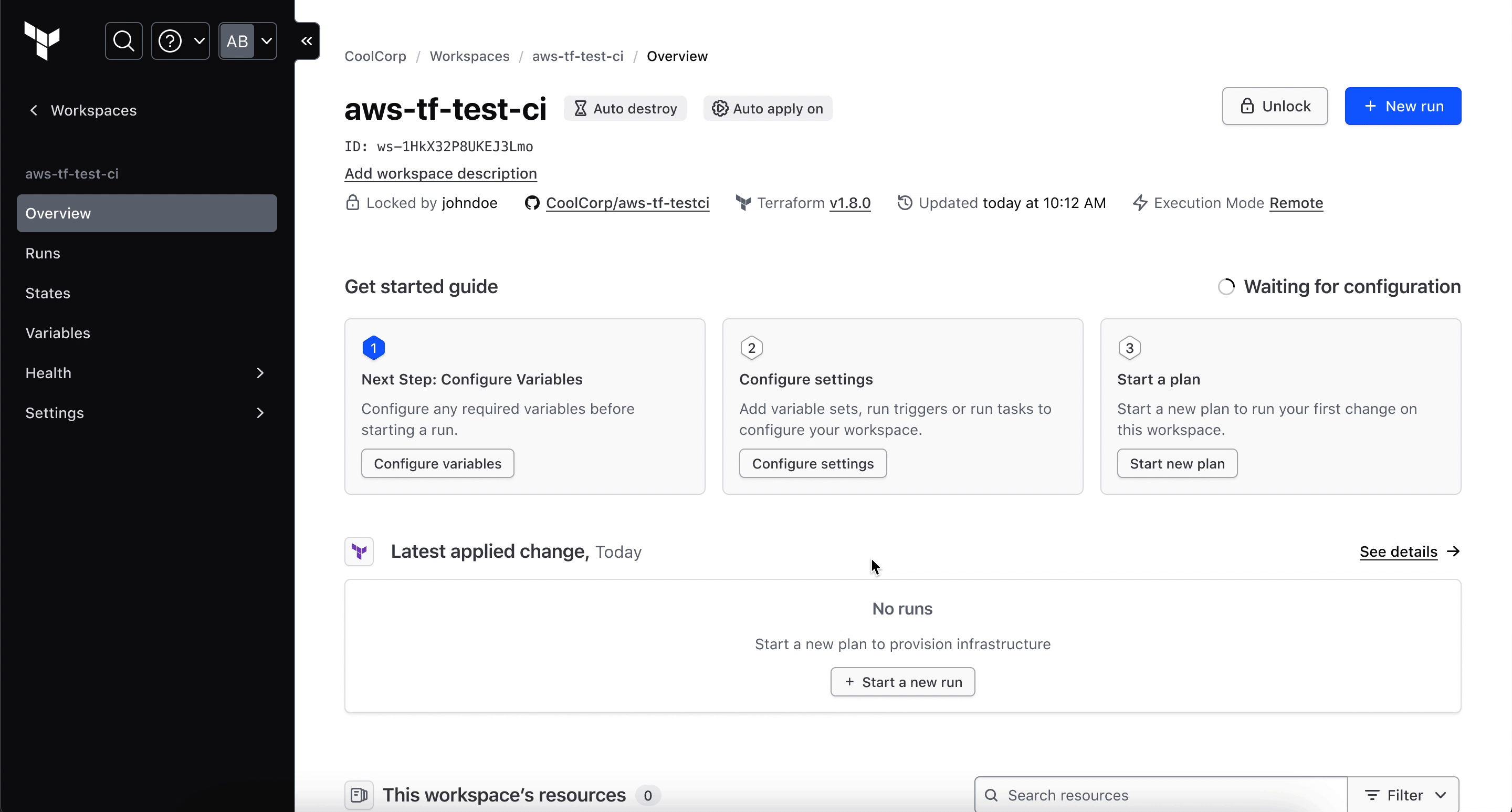Click Configure variables button

pos(437,463)
